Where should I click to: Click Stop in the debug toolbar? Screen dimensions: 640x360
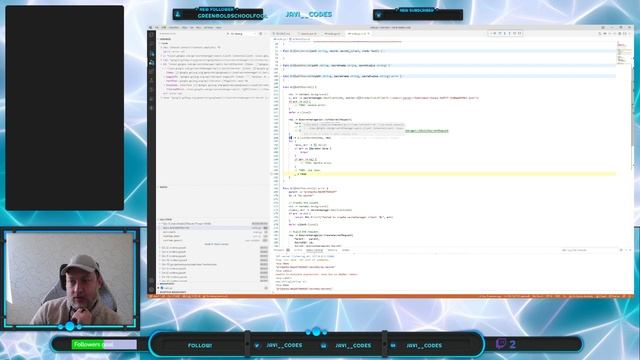[519, 33]
